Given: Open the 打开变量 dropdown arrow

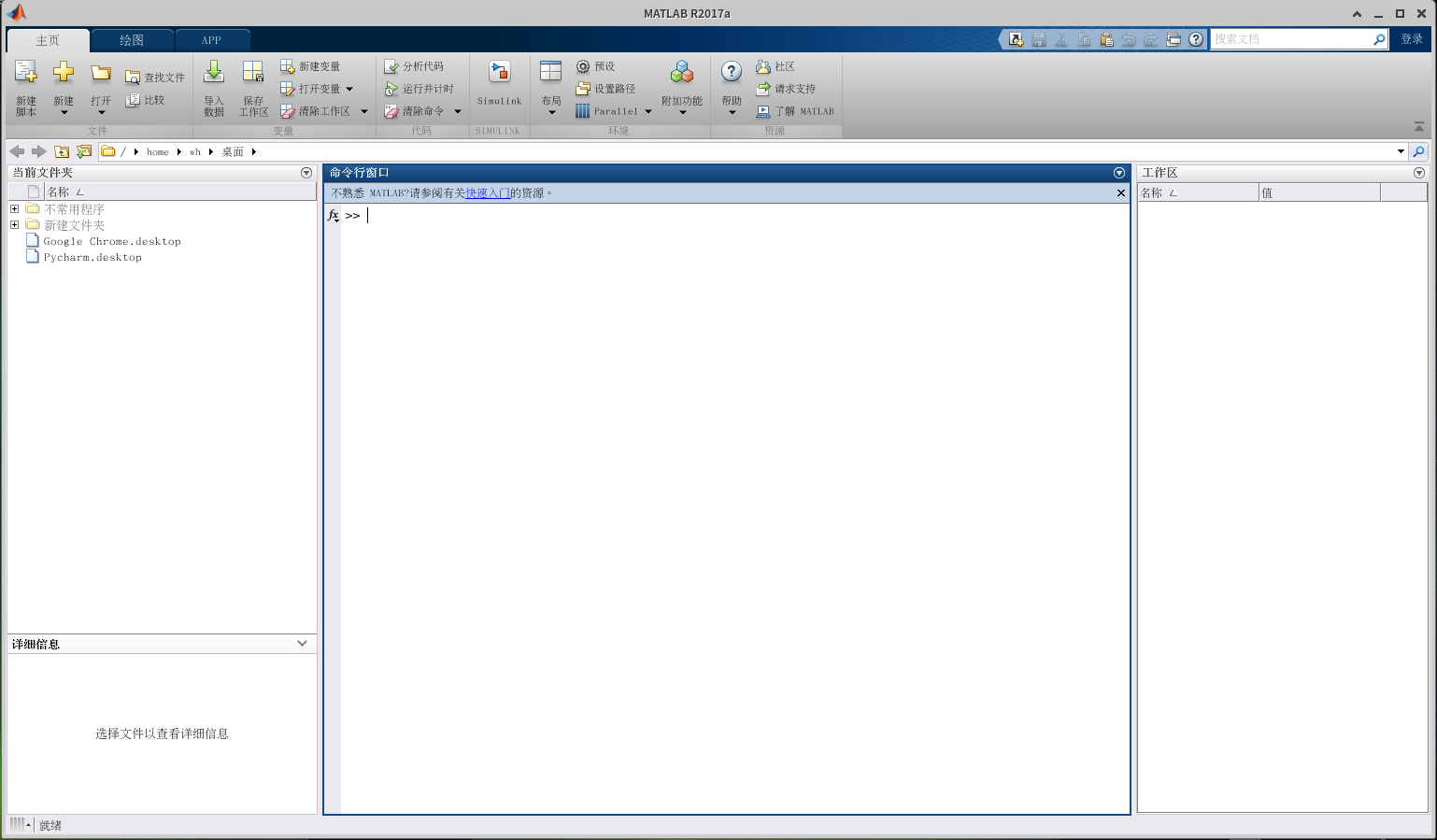Looking at the screenshot, I should pos(349,89).
